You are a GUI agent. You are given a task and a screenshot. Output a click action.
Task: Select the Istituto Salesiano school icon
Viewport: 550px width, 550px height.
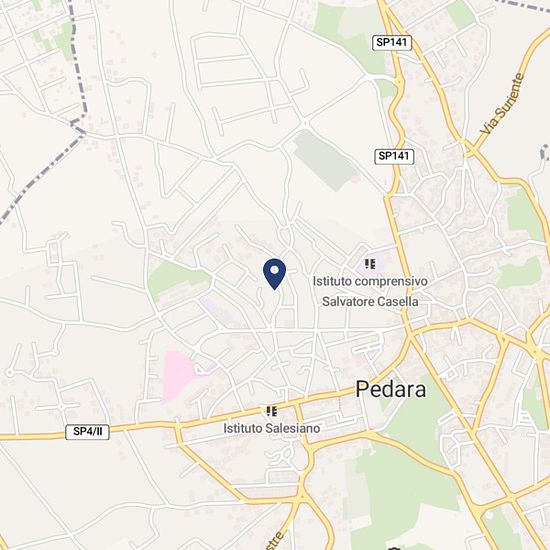click(272, 411)
